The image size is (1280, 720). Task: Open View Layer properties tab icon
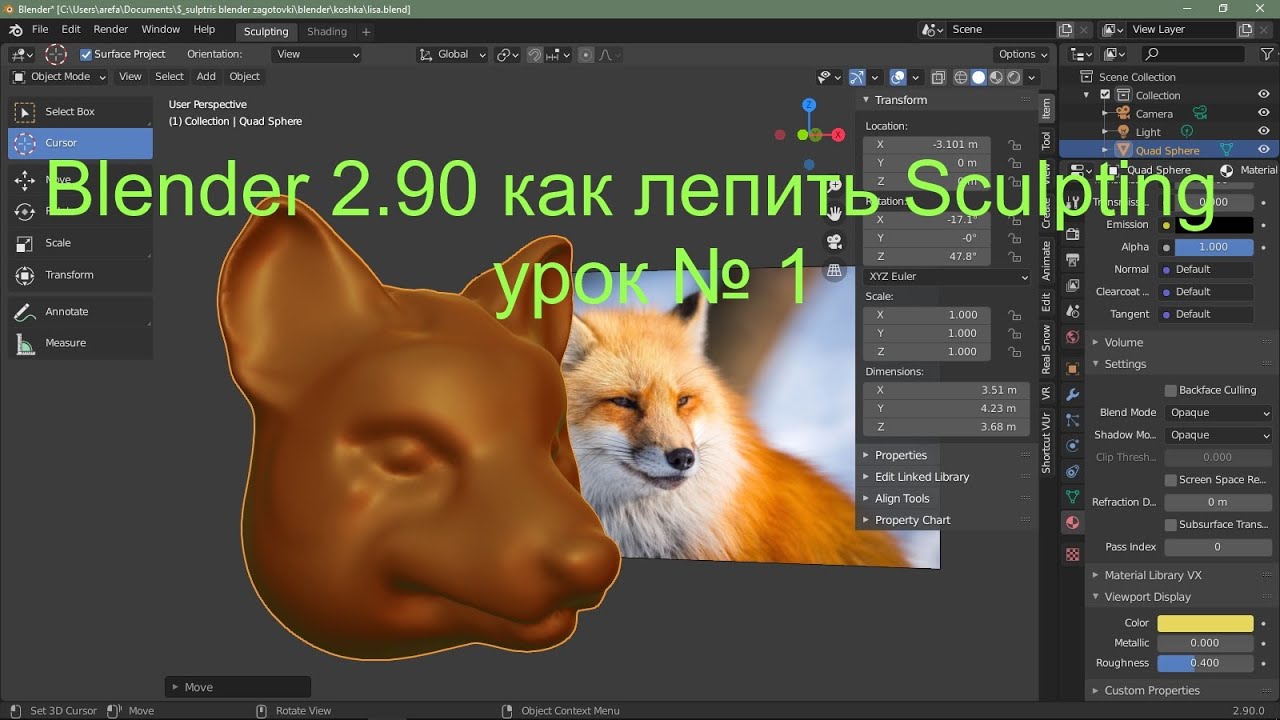point(1073,286)
